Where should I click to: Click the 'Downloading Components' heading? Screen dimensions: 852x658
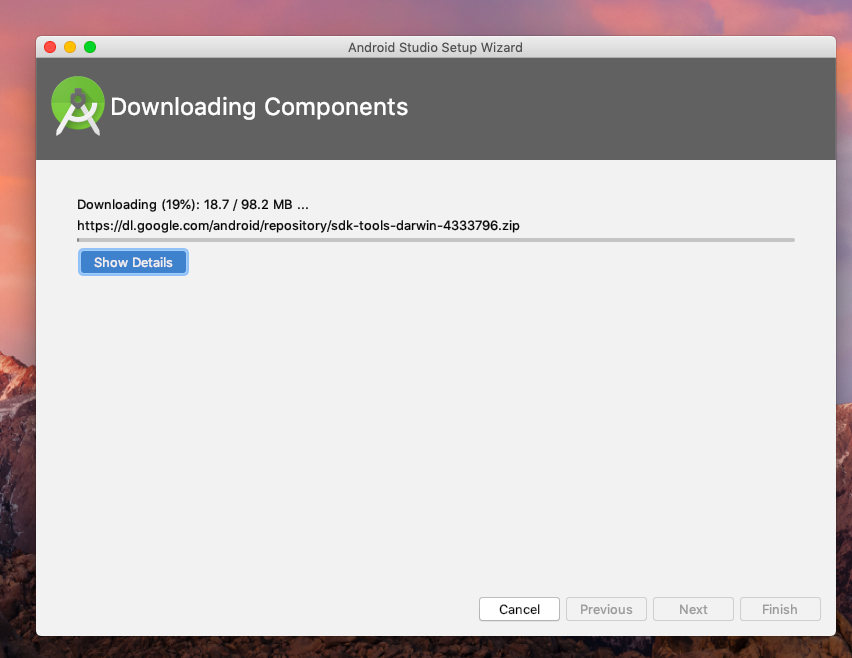(x=259, y=106)
